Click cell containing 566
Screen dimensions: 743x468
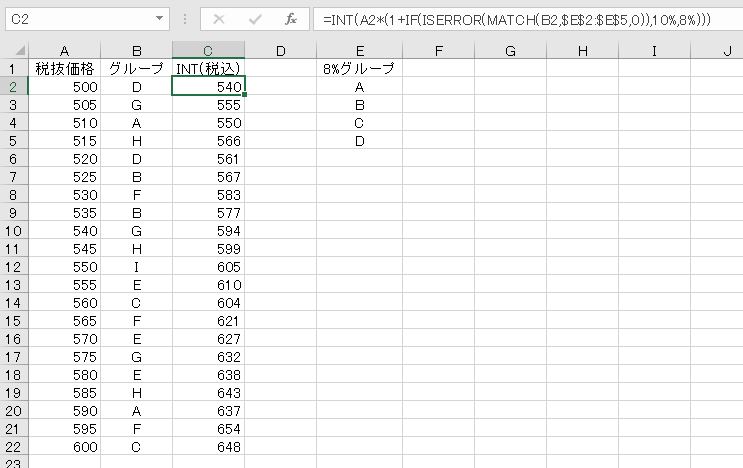(208, 141)
